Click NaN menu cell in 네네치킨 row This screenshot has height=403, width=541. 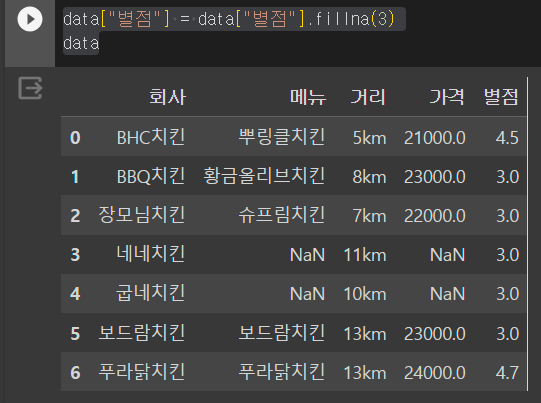(x=307, y=255)
